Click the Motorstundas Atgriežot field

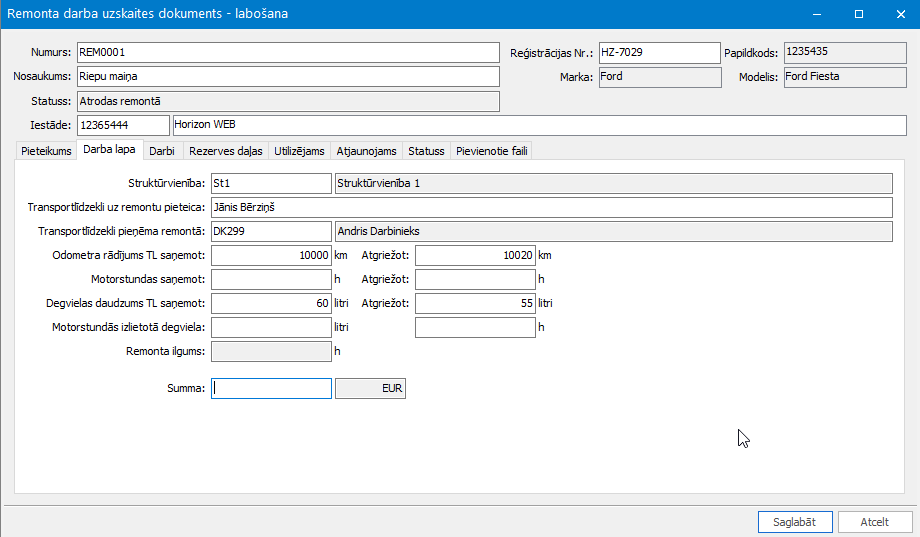475,279
